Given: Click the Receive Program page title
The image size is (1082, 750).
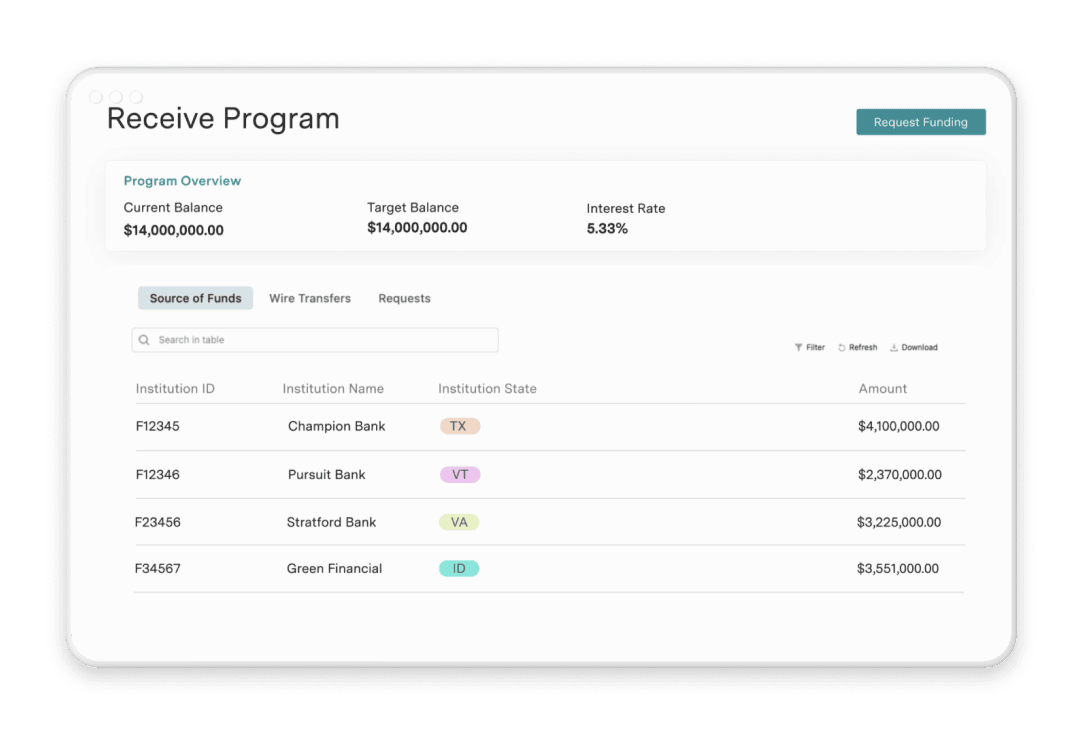Looking at the screenshot, I should [223, 119].
